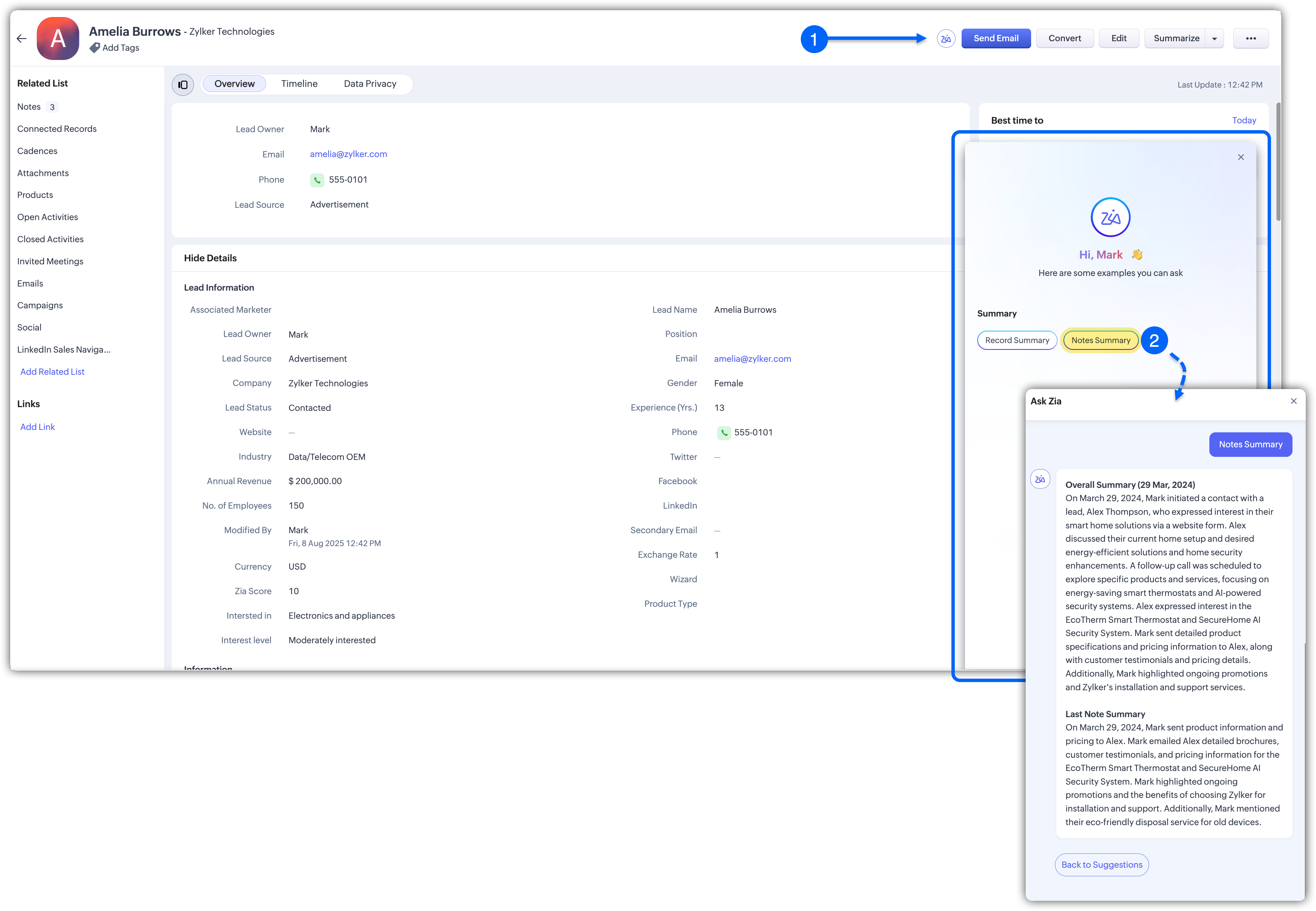Open the Add Related List link

tap(52, 372)
